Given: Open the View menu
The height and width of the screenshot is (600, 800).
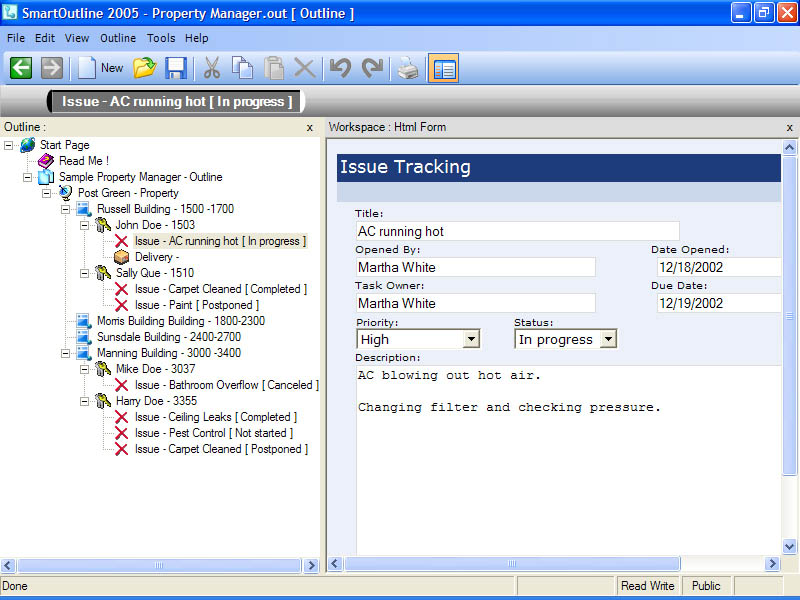Looking at the screenshot, I should pos(77,38).
